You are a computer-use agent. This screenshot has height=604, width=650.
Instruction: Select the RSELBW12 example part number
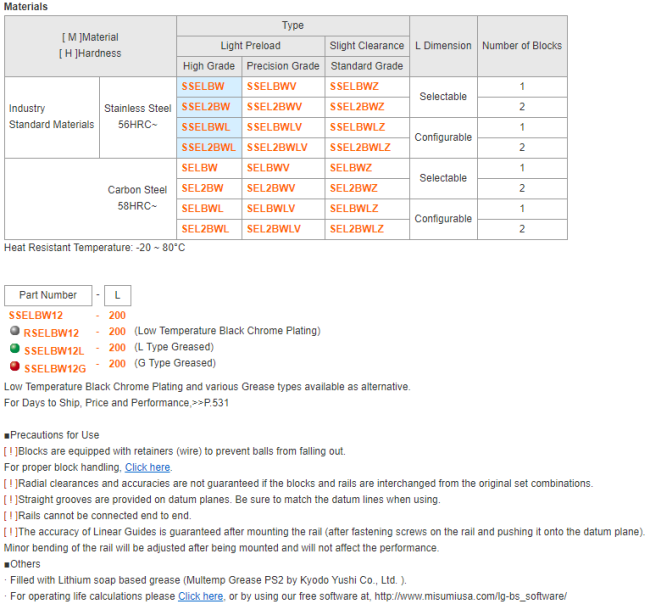(x=51, y=332)
